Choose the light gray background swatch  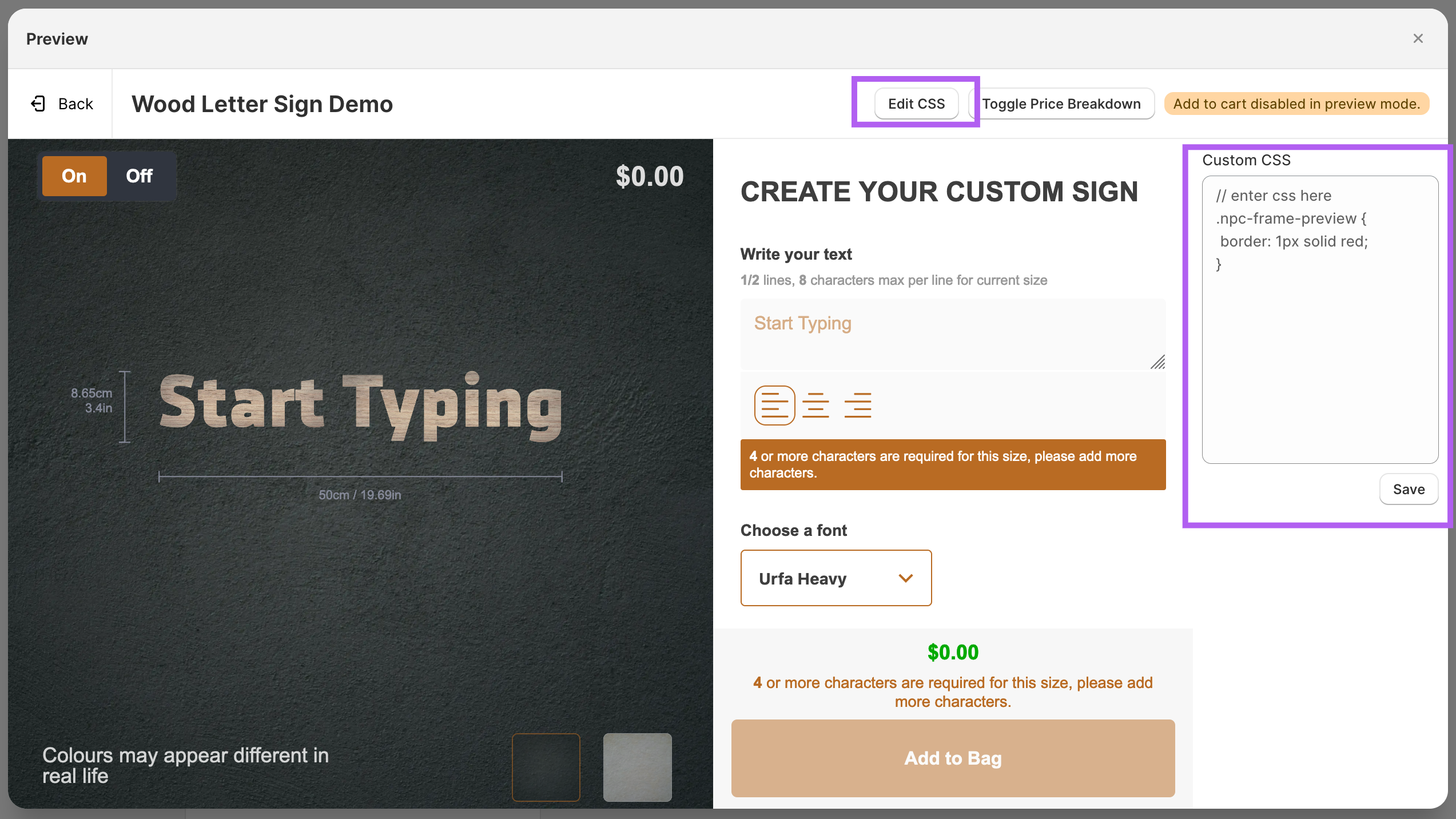pyautogui.click(x=637, y=768)
